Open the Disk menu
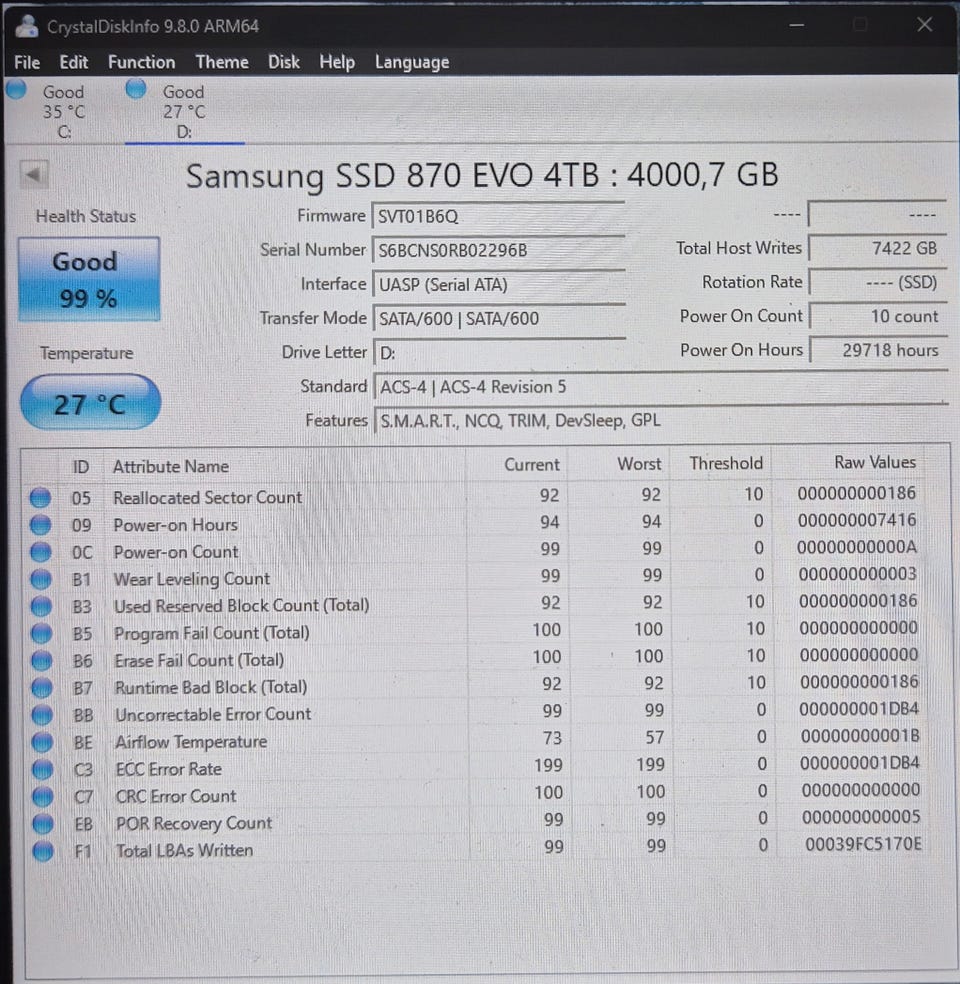The image size is (960, 984). click(284, 62)
